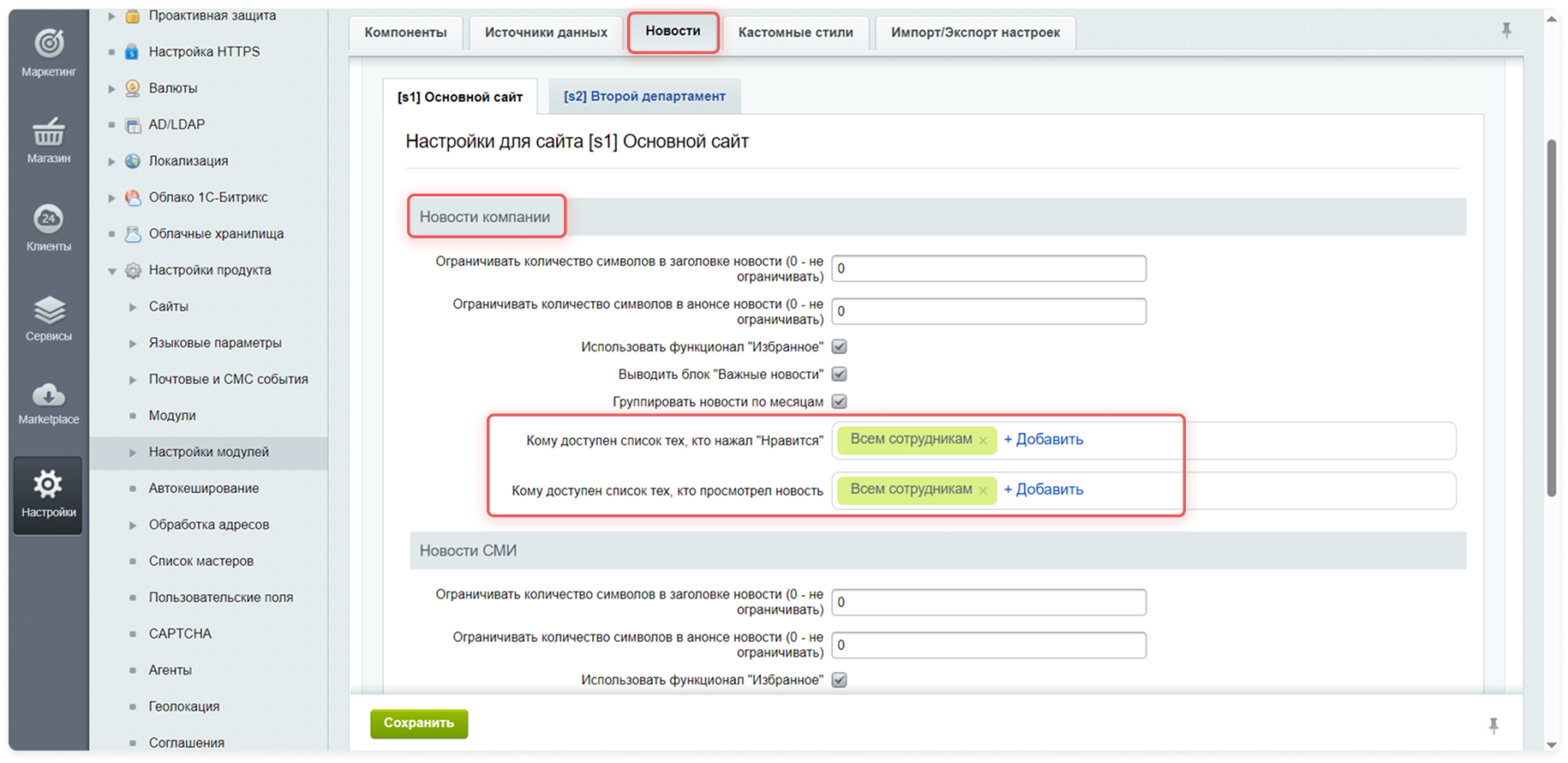Collapse the Настройки продукта tree node
The width and height of the screenshot is (1568, 763).
click(111, 271)
